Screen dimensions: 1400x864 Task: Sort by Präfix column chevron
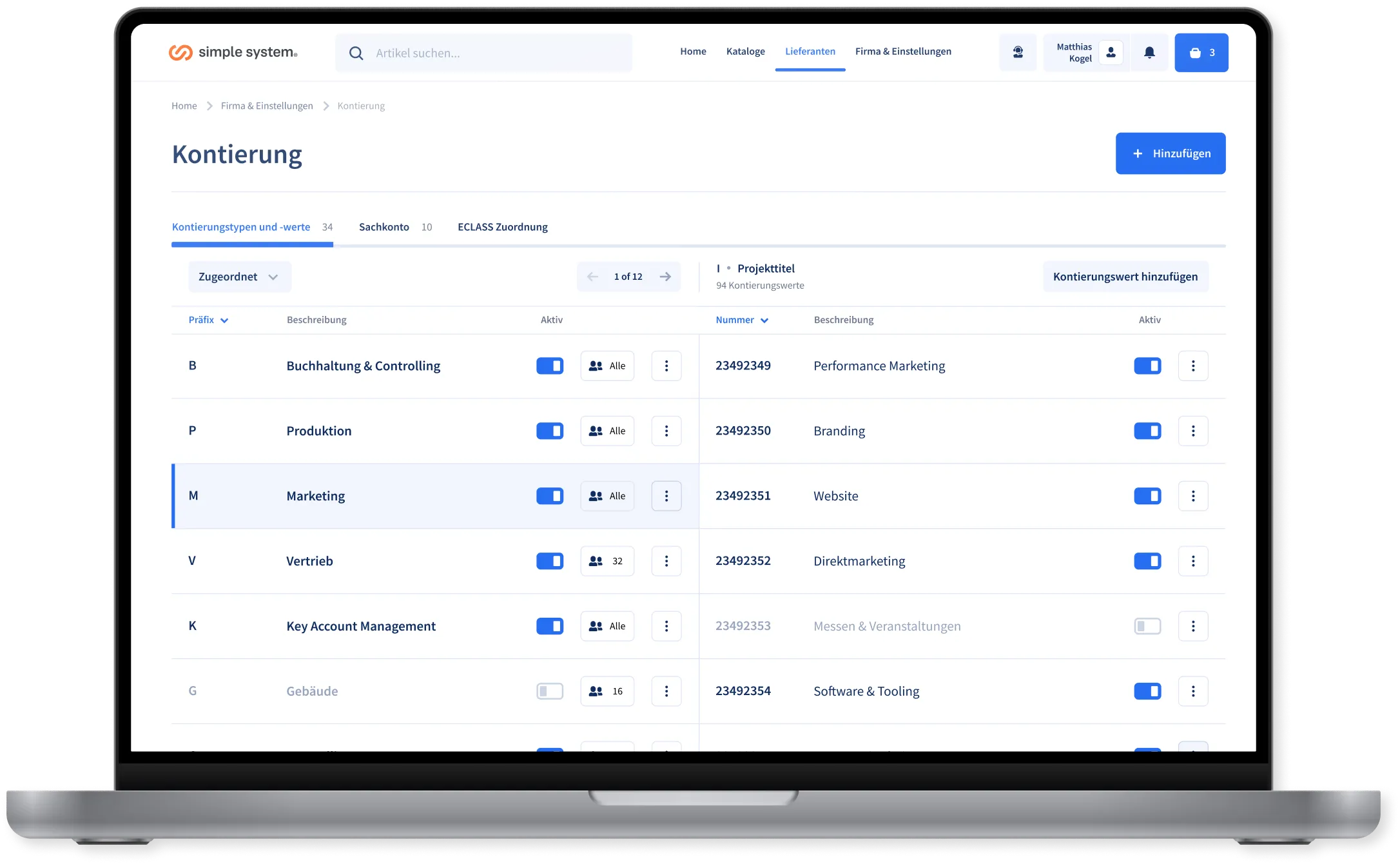[224, 320]
